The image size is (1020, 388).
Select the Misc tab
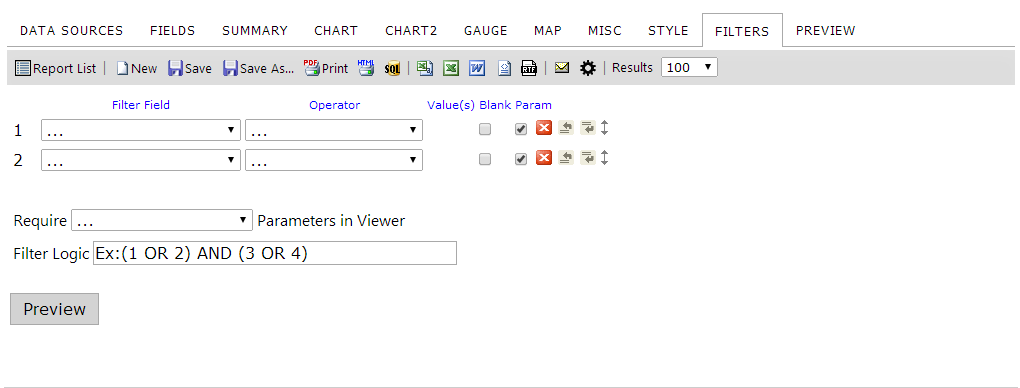pos(605,31)
